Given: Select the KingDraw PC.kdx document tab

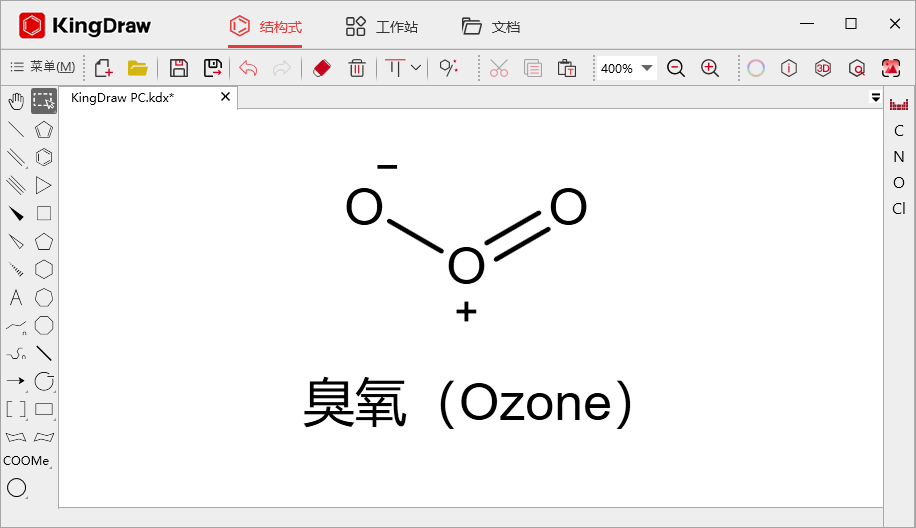Looking at the screenshot, I should (122, 98).
